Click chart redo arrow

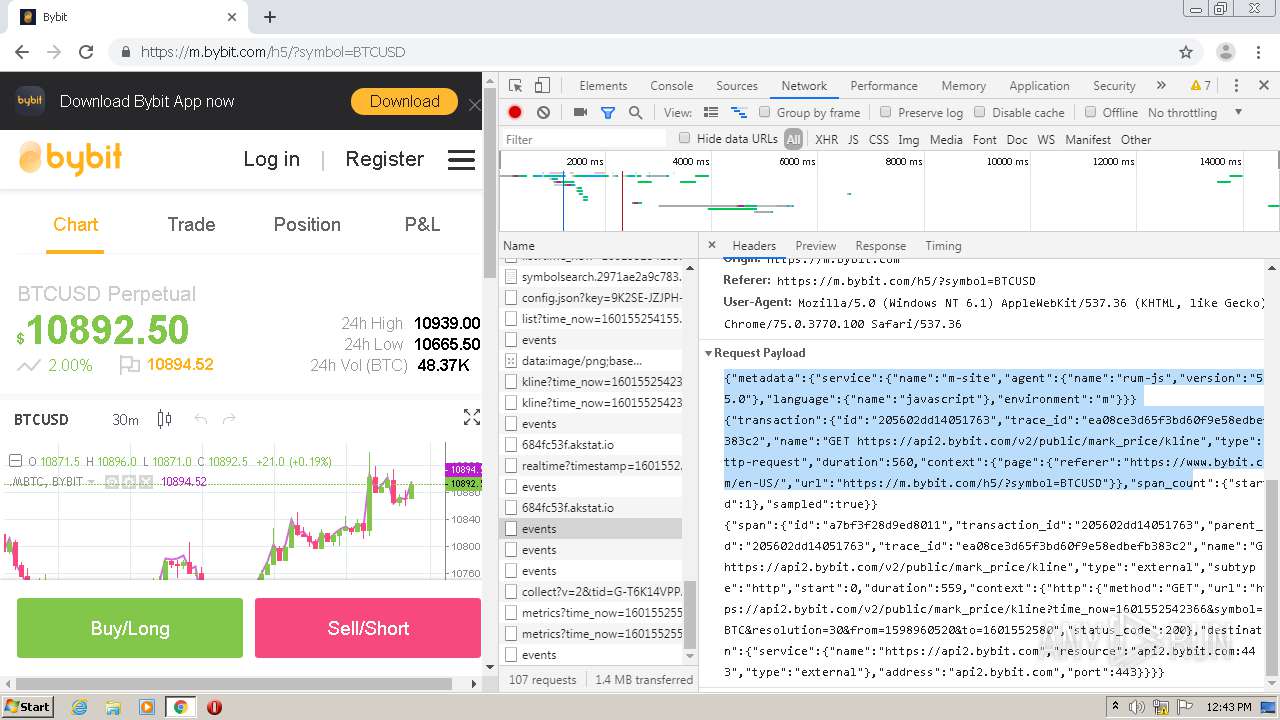229,419
